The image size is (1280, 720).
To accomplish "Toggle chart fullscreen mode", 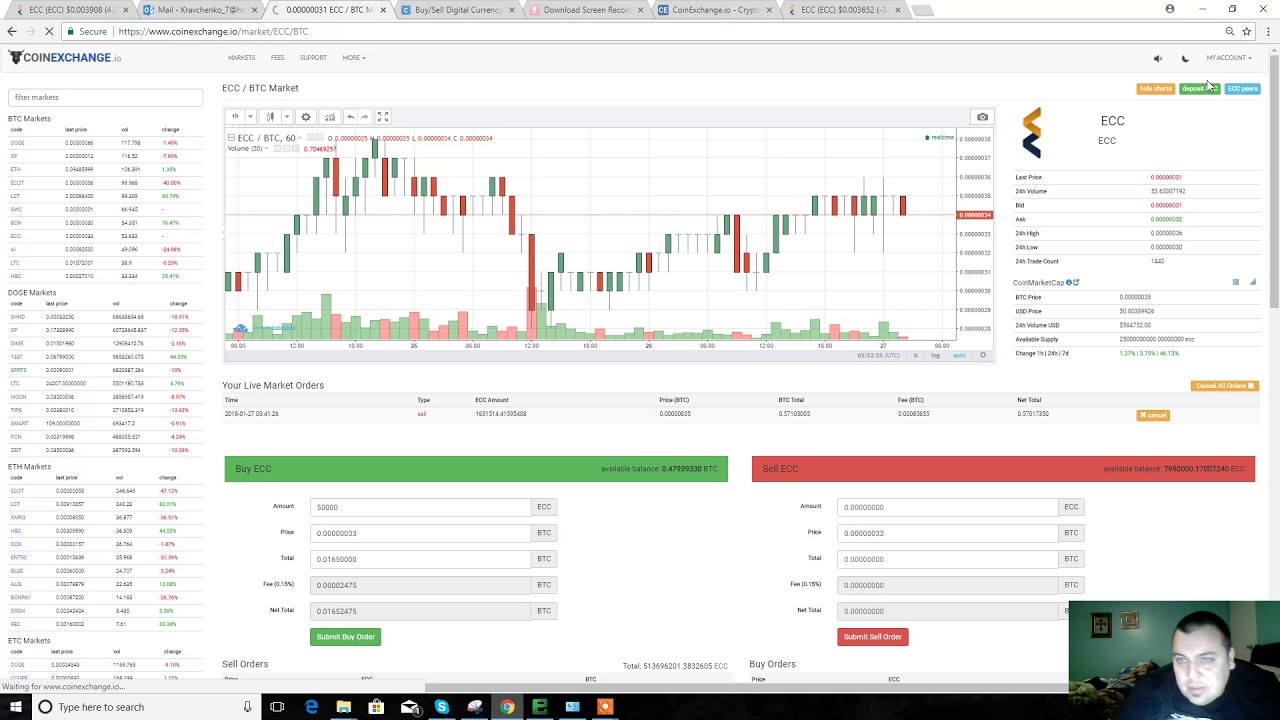I will (382, 117).
